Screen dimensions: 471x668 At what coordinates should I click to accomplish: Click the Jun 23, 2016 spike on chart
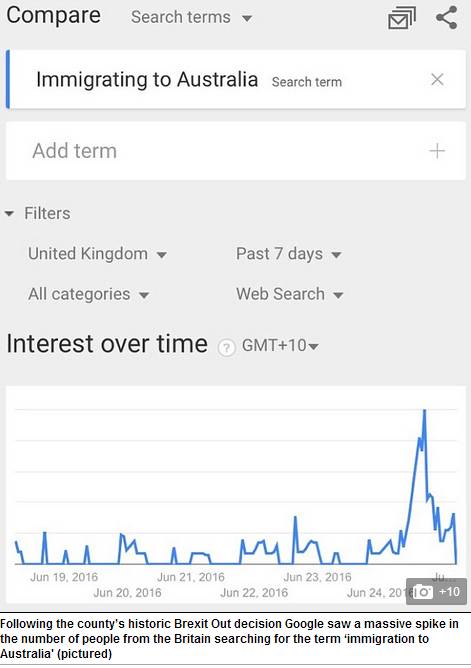(295, 517)
